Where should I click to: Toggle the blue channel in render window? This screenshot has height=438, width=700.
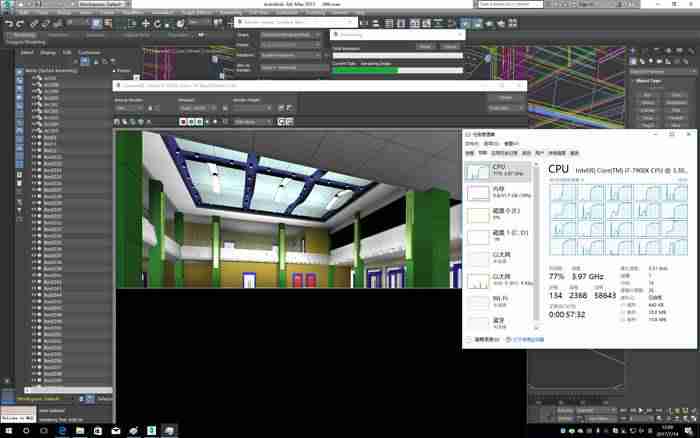[x=199, y=121]
